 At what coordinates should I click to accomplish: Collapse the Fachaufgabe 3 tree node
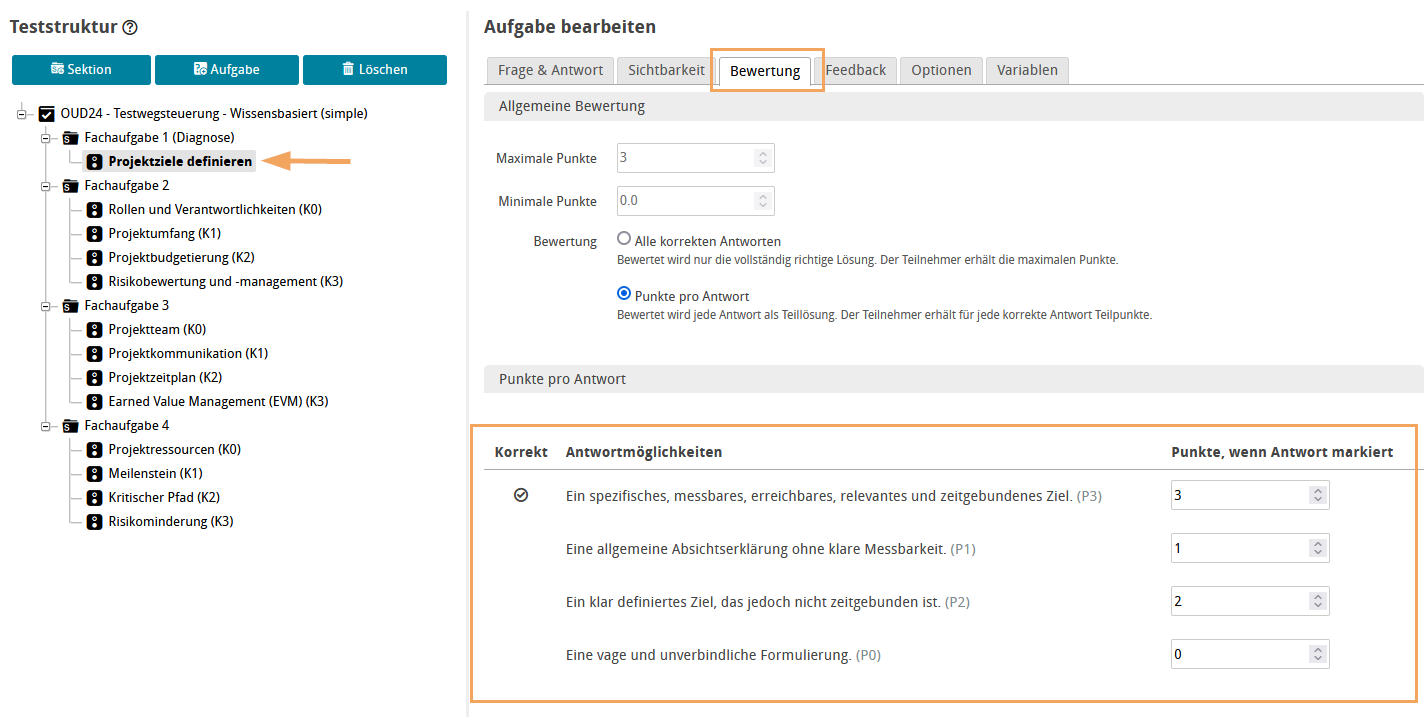[46, 305]
